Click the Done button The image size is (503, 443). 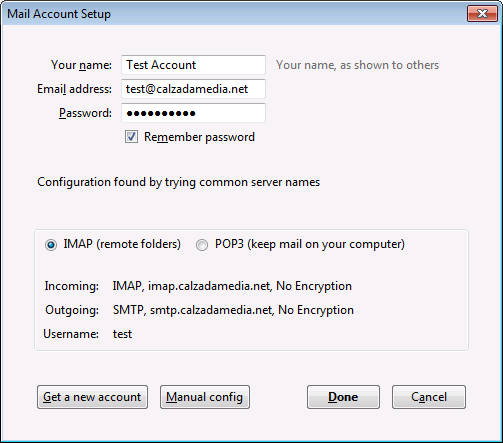coord(343,397)
